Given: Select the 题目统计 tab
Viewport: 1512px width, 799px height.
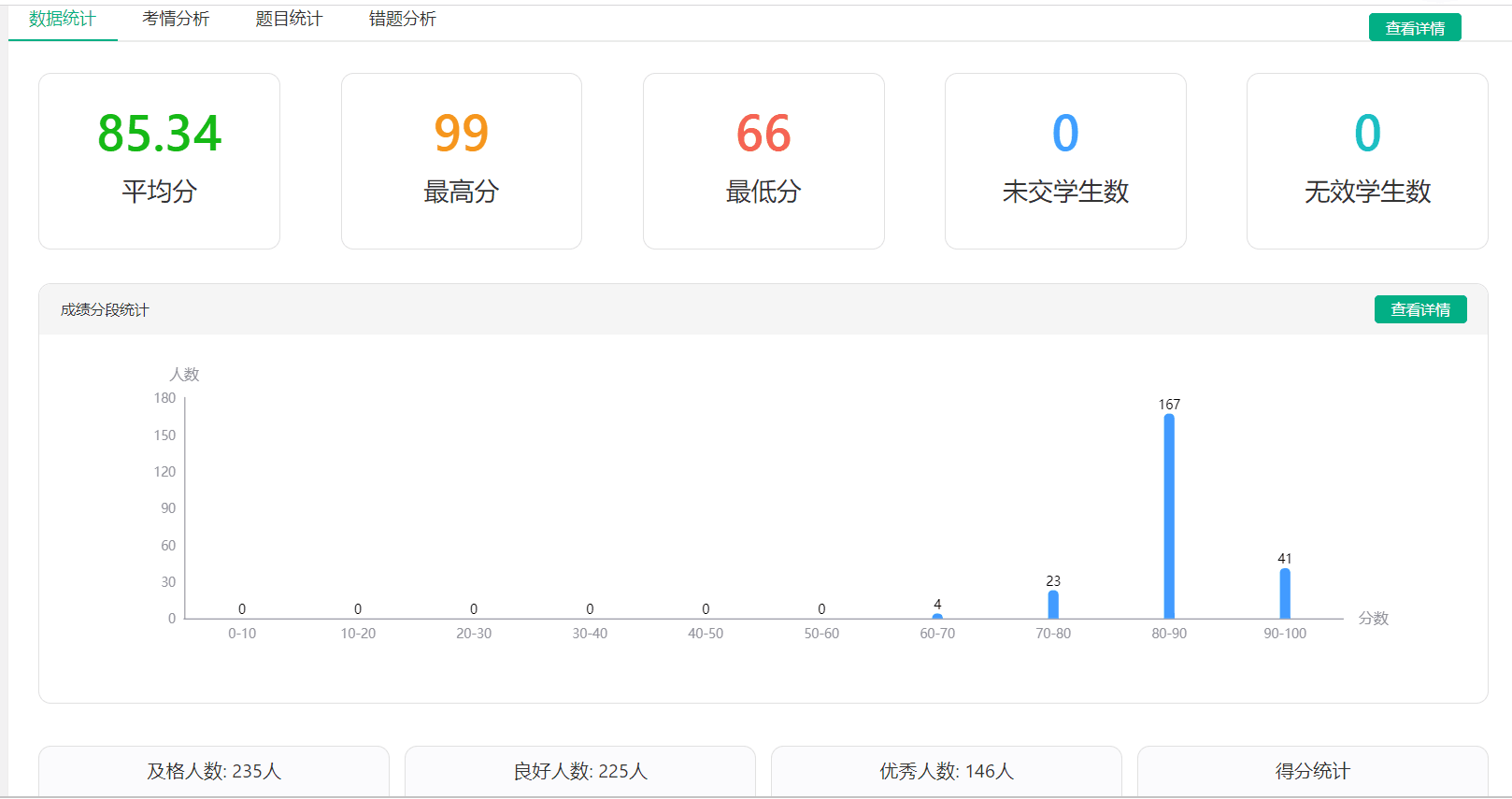Looking at the screenshot, I should [289, 20].
